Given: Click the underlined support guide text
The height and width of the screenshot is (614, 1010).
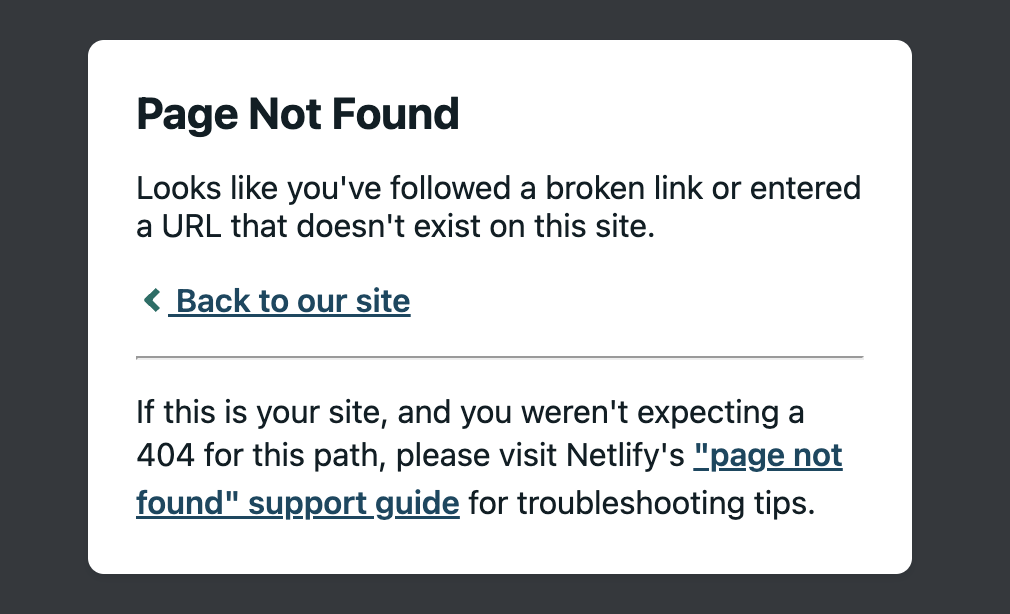Looking at the screenshot, I should point(297,502).
